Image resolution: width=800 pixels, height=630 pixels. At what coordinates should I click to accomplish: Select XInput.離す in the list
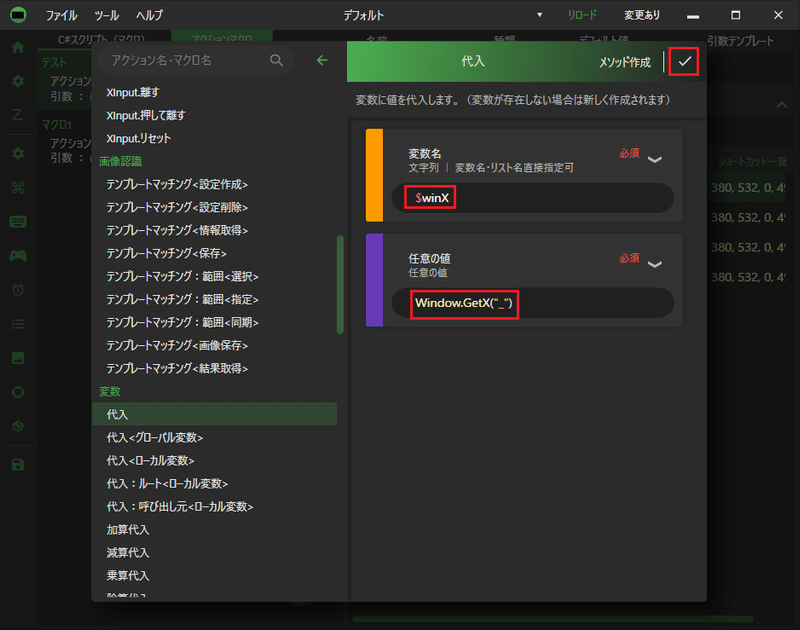point(214,92)
